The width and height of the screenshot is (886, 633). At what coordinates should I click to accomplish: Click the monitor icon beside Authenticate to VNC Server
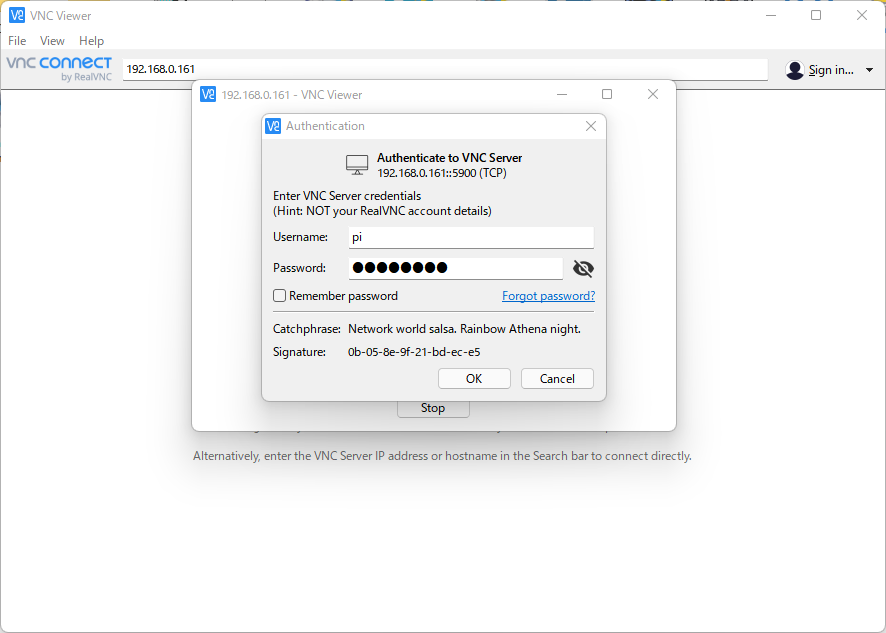[x=357, y=164]
